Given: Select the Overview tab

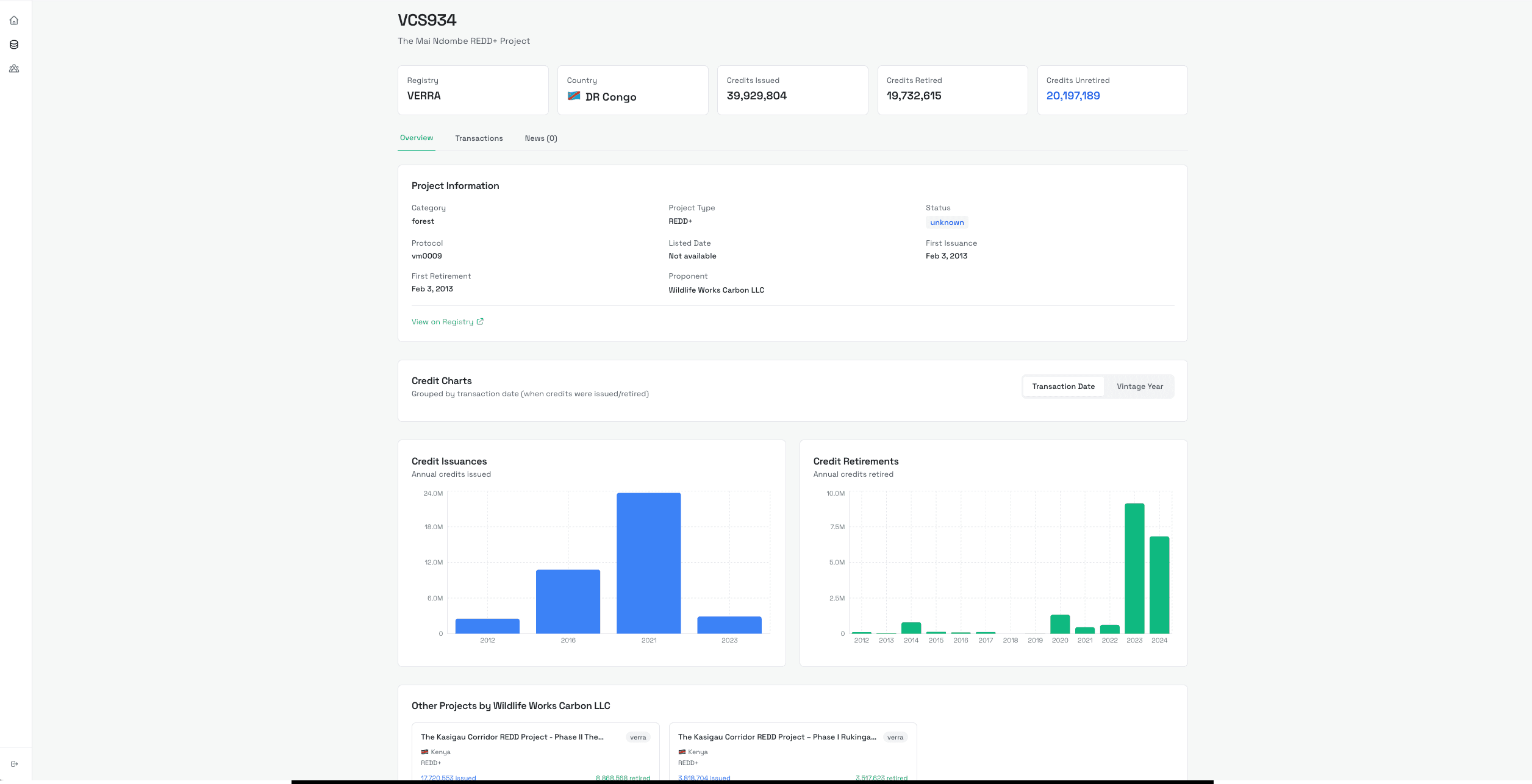Looking at the screenshot, I should pos(416,138).
